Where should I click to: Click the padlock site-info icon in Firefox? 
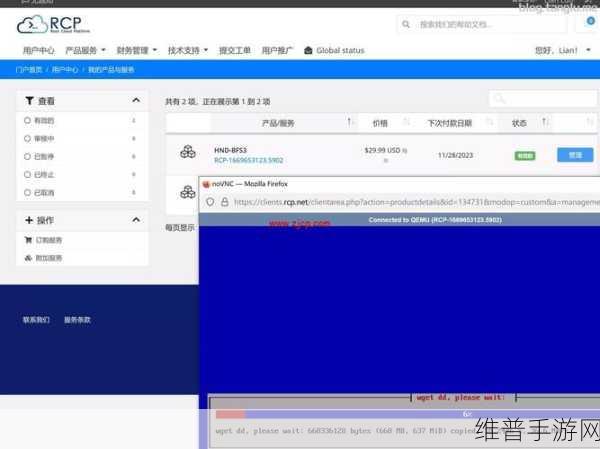(x=225, y=202)
